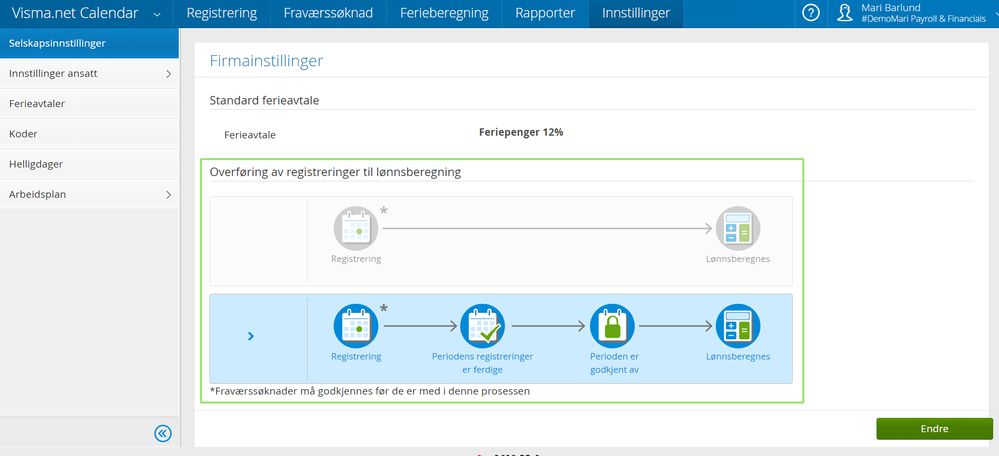Click the Firmainstillinger heading
This screenshot has height=456, width=999.
coord(266,61)
